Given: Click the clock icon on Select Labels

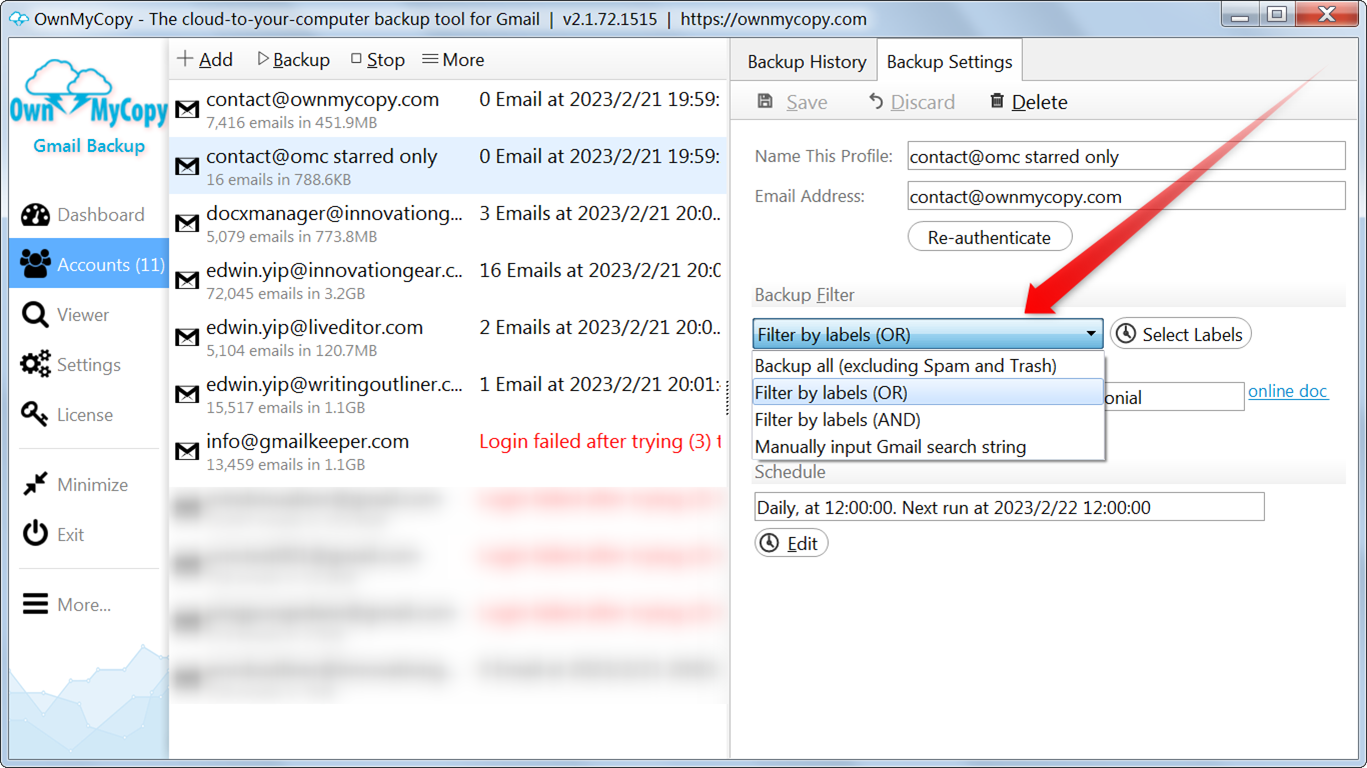Looking at the screenshot, I should (1126, 334).
